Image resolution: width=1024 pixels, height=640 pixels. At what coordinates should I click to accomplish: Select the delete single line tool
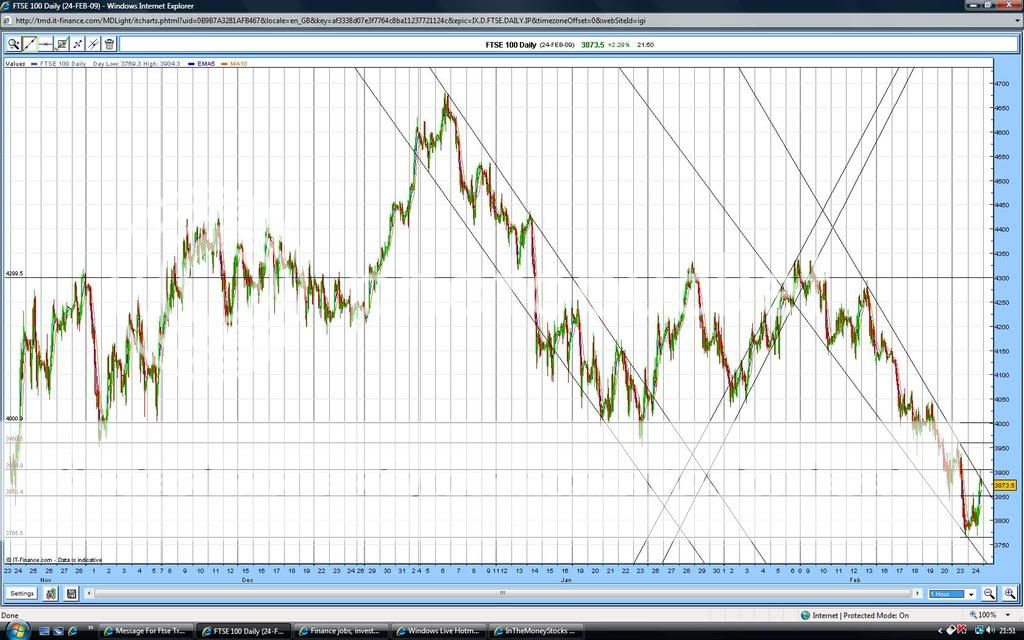pos(76,44)
